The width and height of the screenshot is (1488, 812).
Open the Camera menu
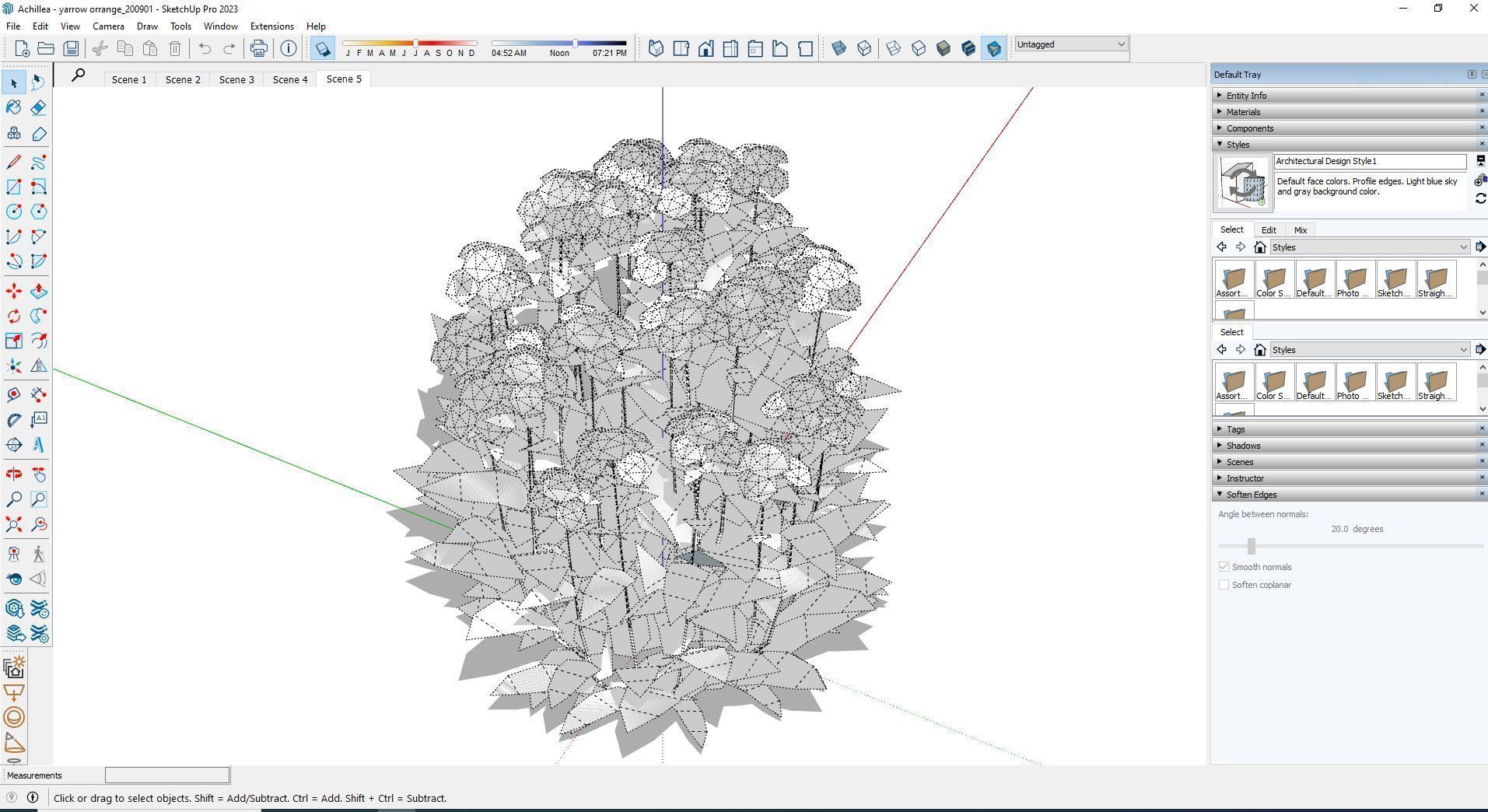[108, 26]
